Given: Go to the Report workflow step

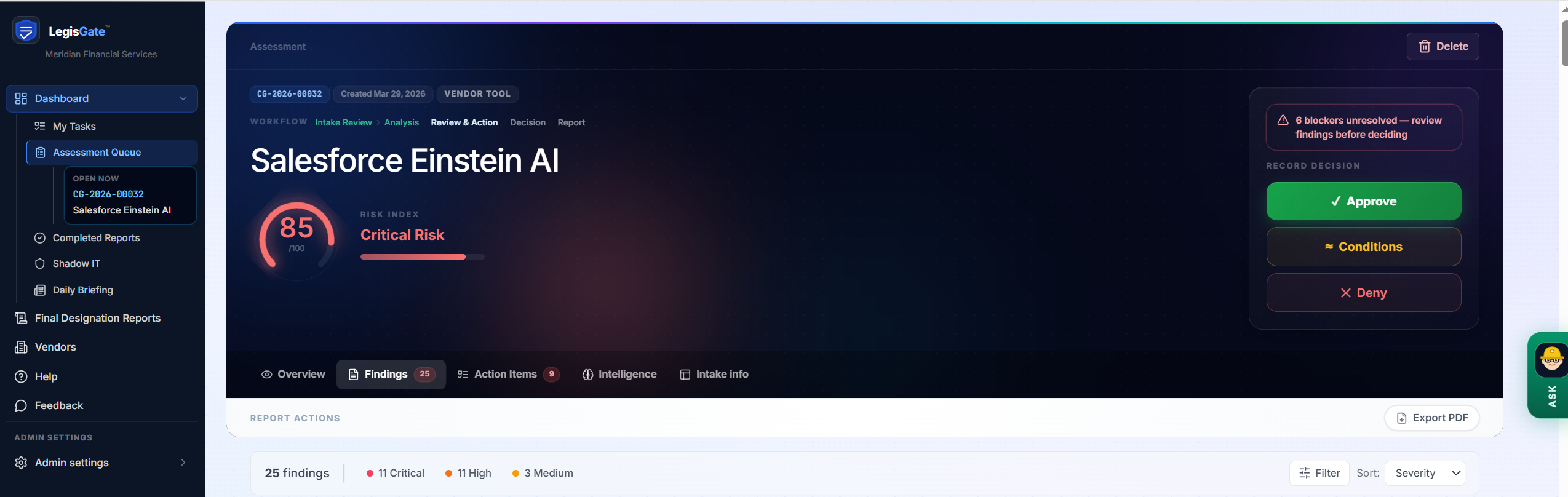Looking at the screenshot, I should tap(571, 122).
